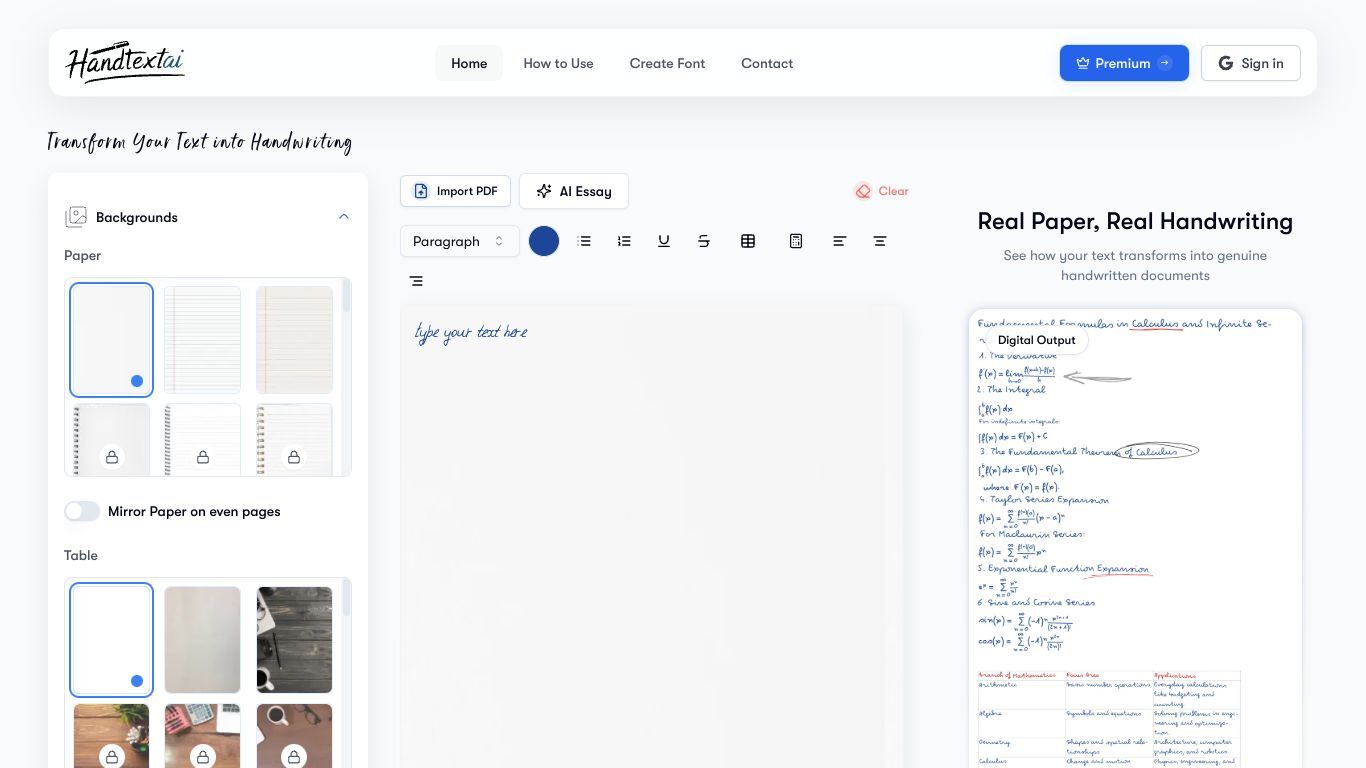1366x768 pixels.
Task: Click the handwritten calculus sample preview
Action: tap(1135, 538)
